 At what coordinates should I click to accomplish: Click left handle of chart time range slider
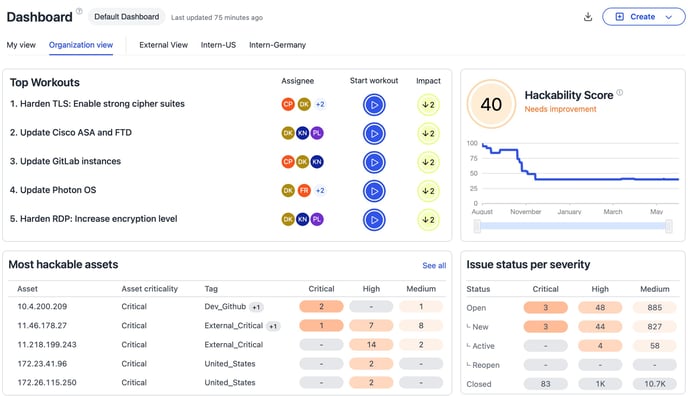coord(477,226)
